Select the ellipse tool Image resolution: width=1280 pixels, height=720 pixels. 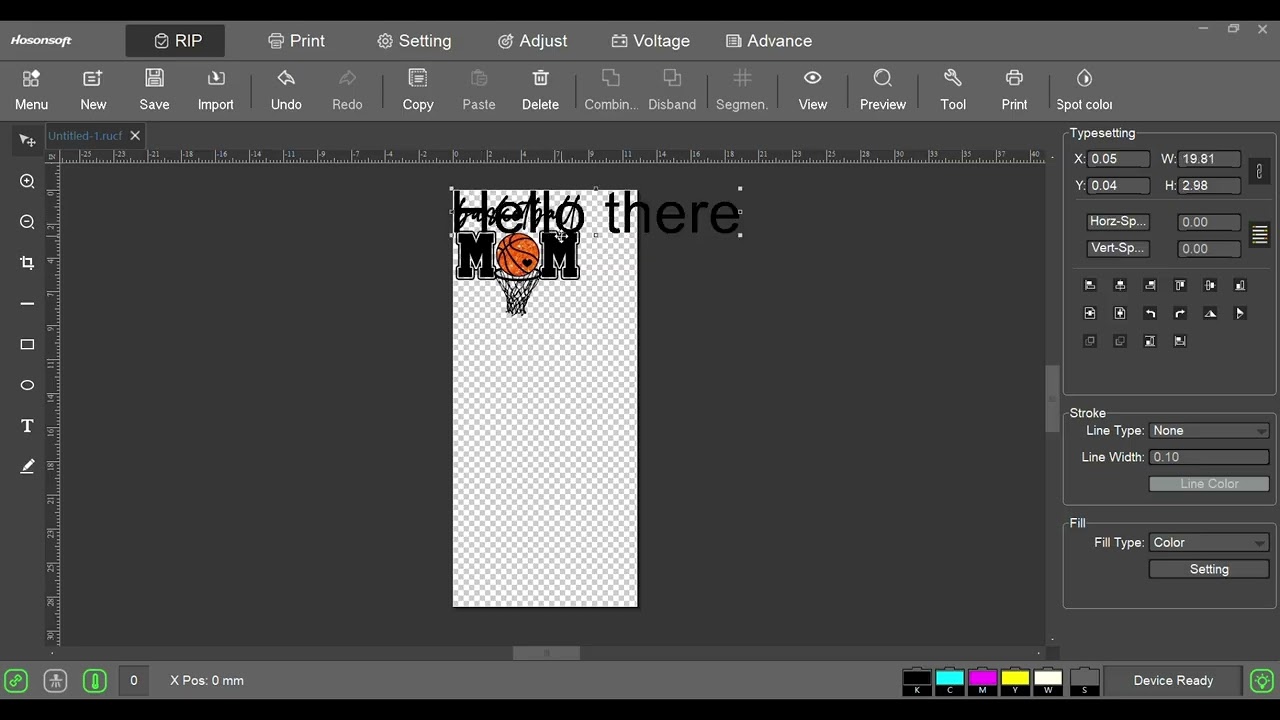27,385
